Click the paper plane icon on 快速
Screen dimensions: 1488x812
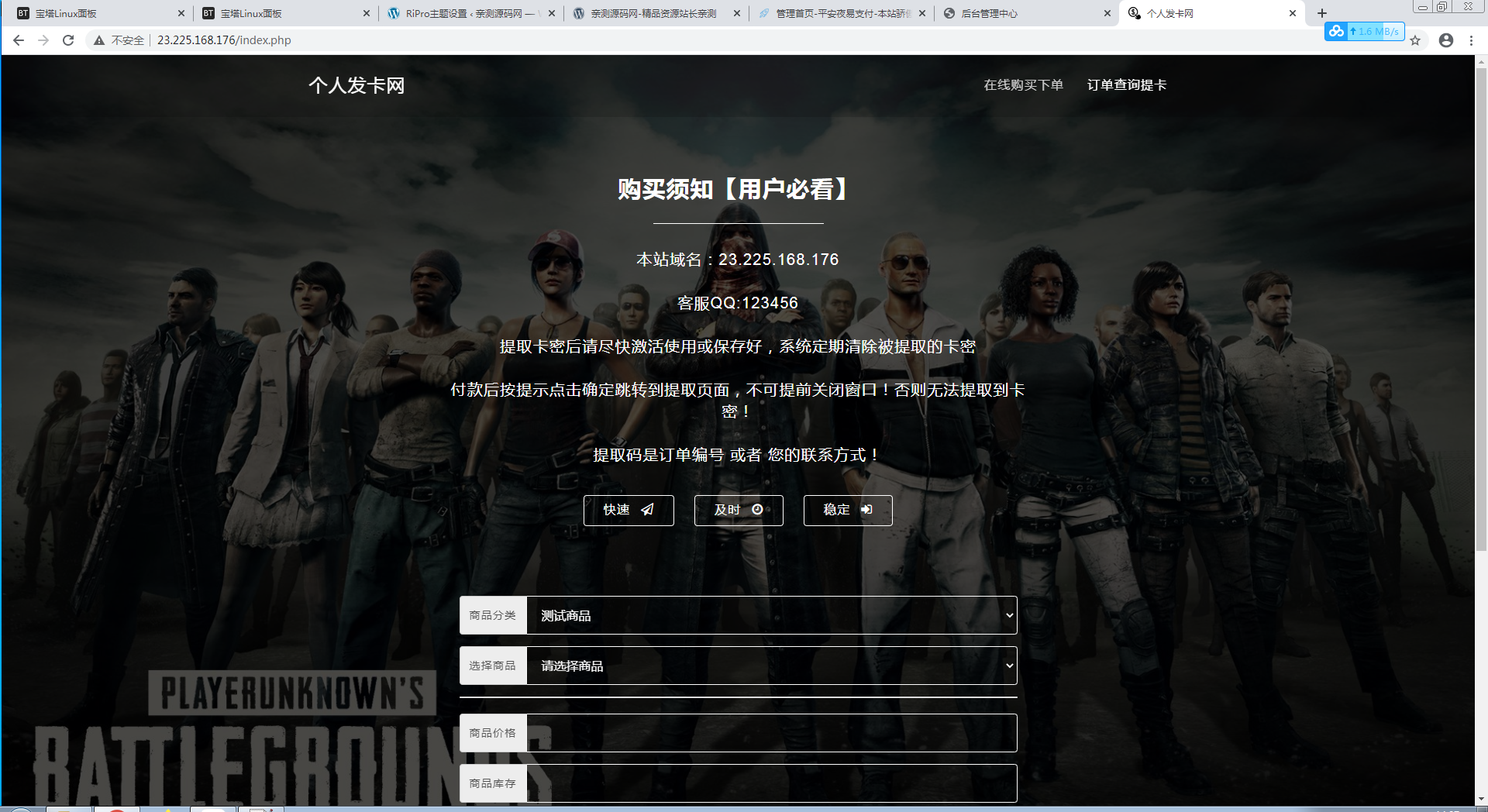tap(647, 510)
